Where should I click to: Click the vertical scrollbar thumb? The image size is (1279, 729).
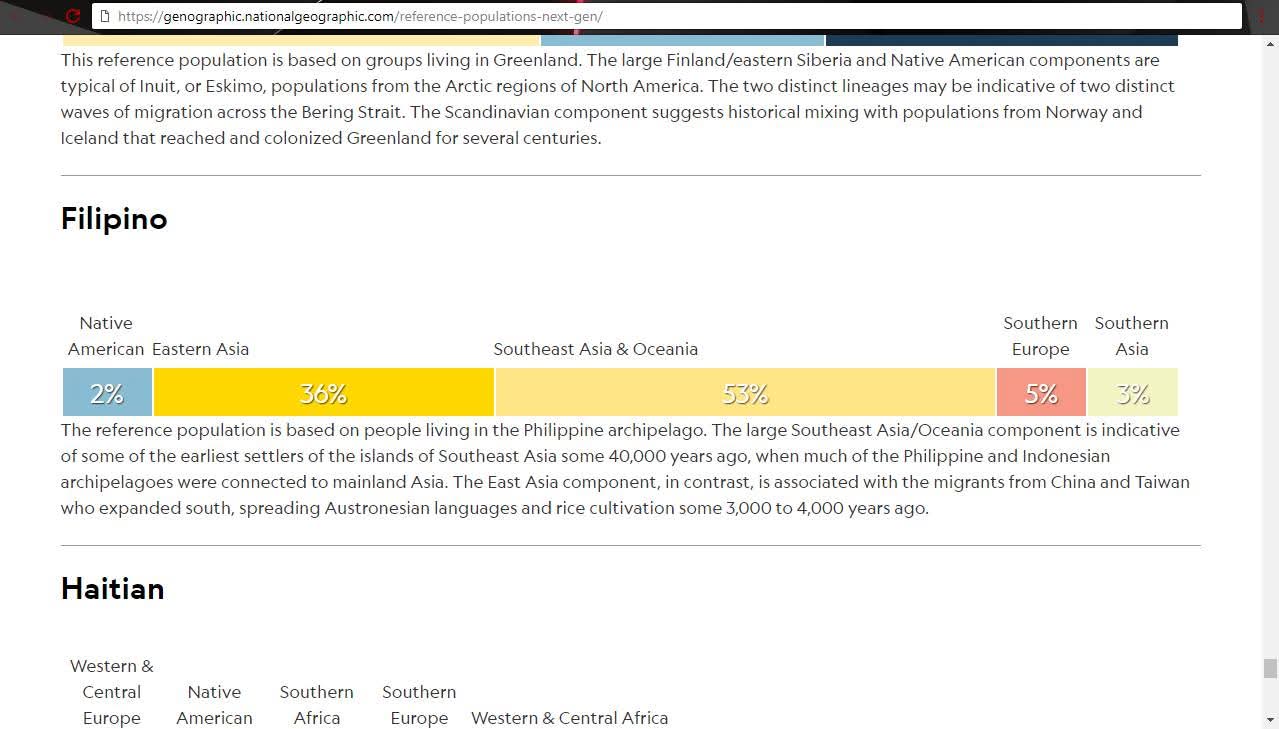coord(1270,668)
